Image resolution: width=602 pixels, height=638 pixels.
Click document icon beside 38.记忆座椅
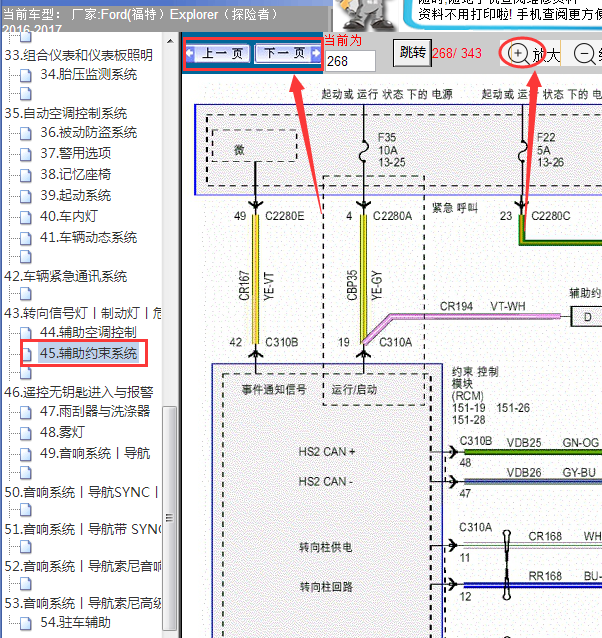point(26,175)
